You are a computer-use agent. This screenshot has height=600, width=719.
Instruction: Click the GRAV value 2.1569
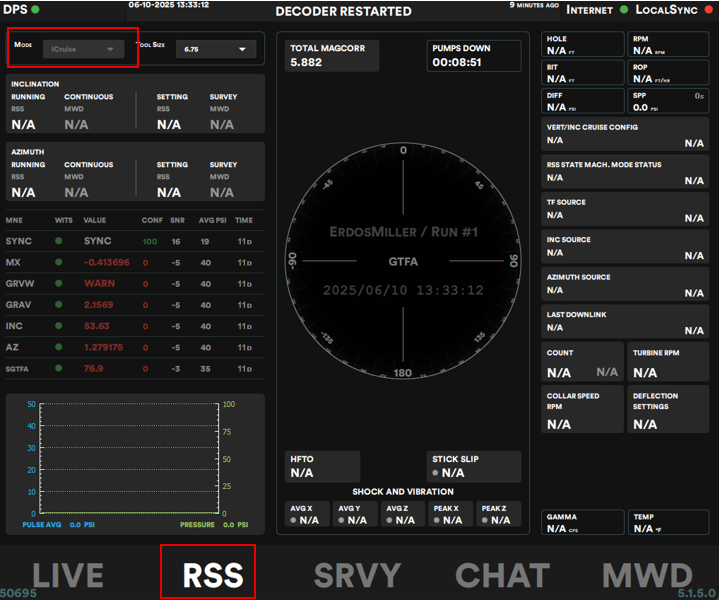(x=98, y=305)
